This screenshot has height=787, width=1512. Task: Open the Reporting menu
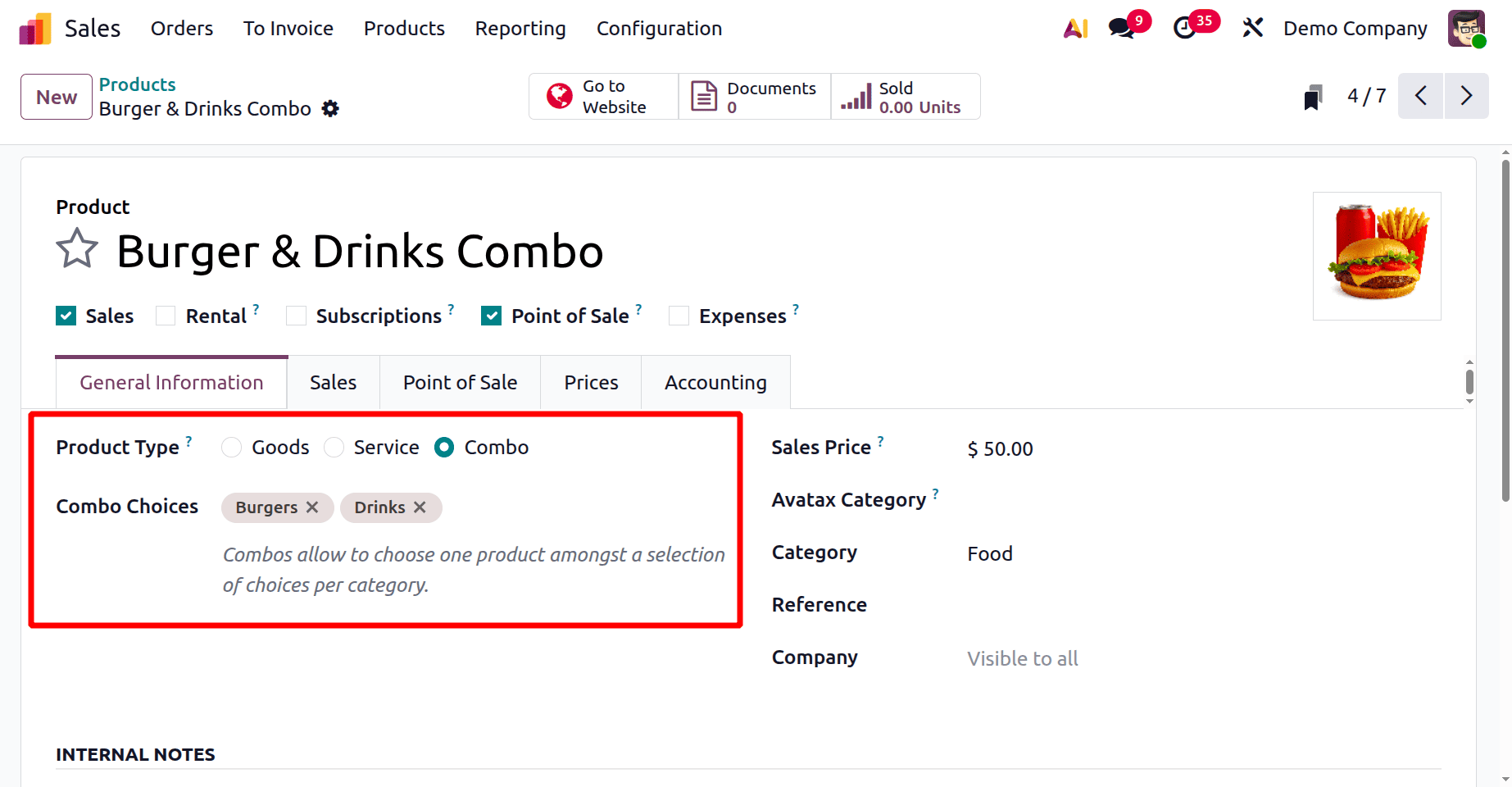tap(520, 28)
